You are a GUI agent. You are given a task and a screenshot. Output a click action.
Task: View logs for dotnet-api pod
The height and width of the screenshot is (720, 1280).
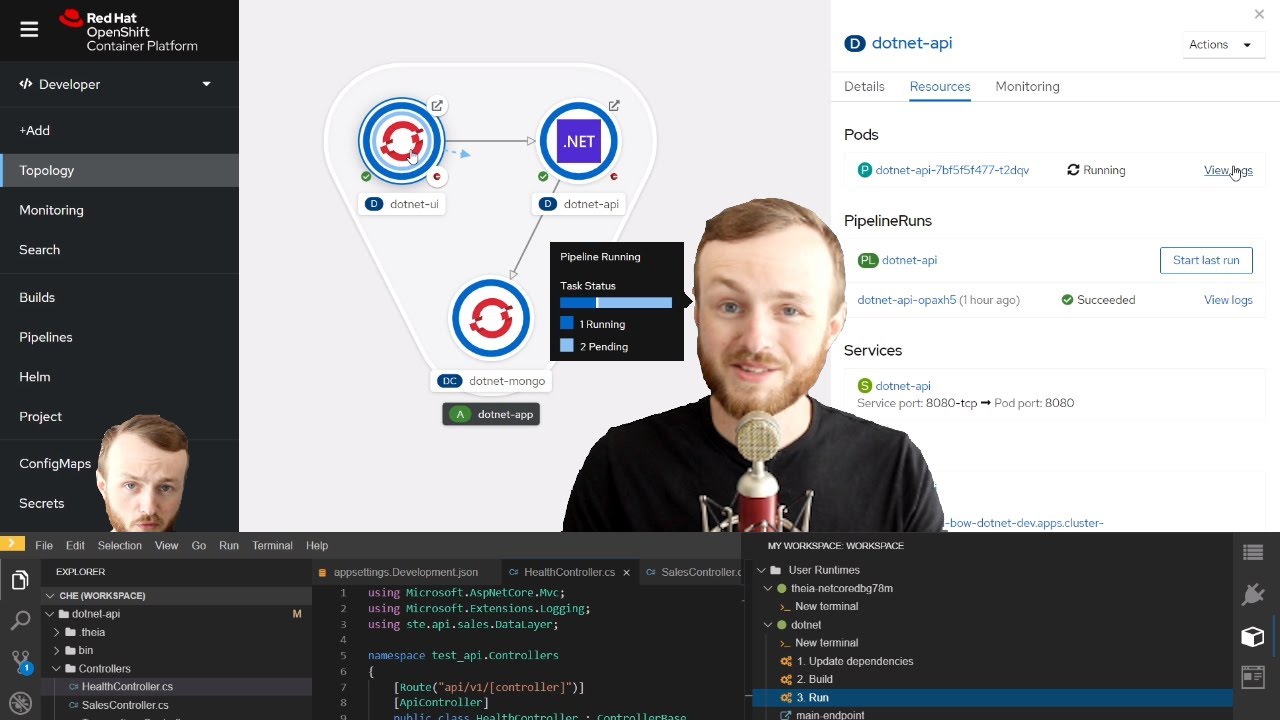(1228, 170)
